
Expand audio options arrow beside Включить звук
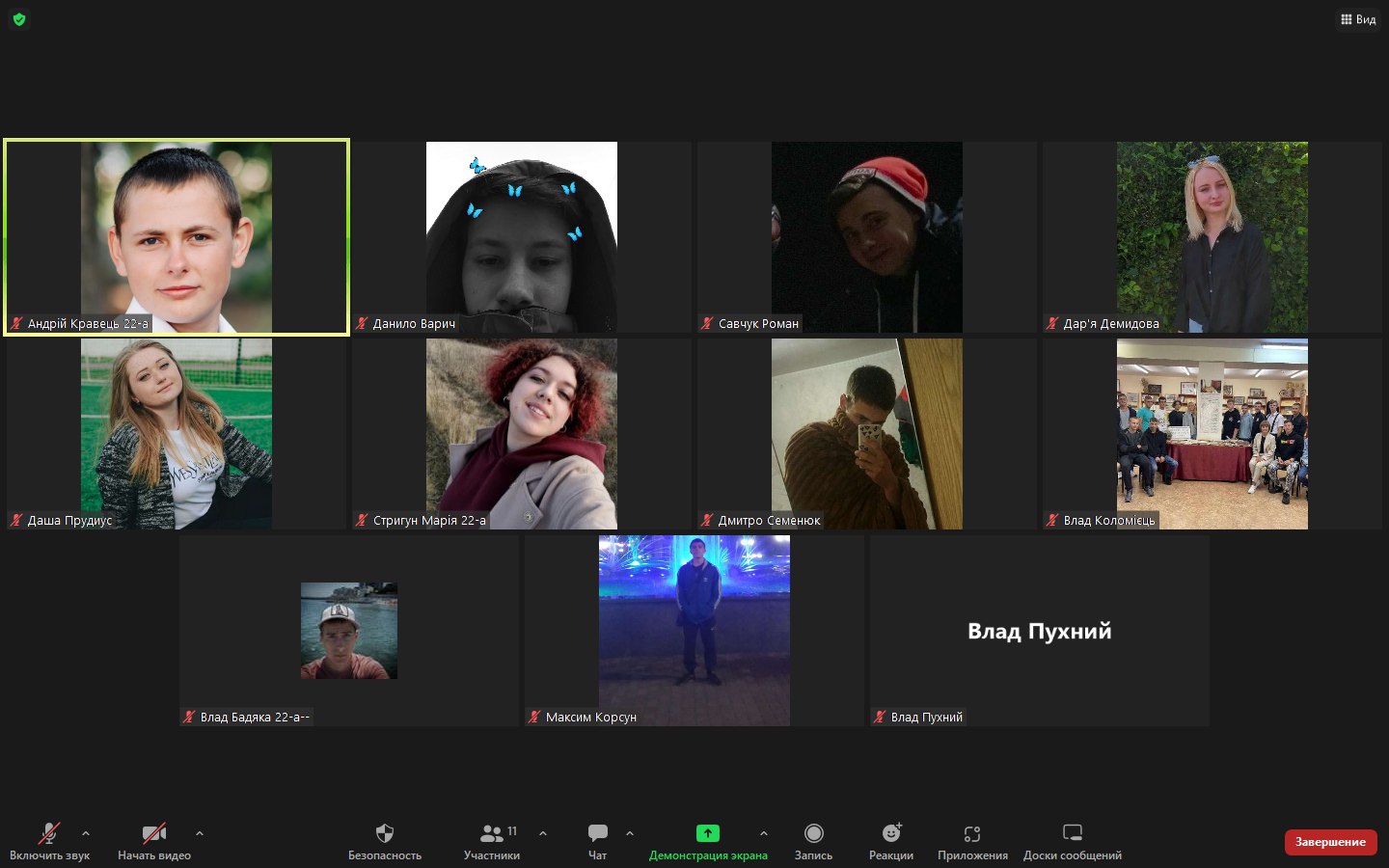coord(86,833)
